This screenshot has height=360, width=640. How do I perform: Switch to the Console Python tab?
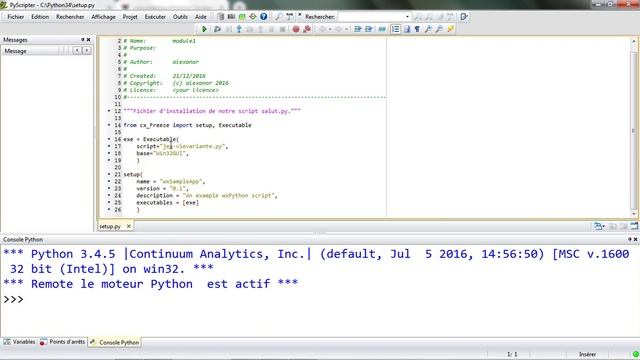[115, 342]
